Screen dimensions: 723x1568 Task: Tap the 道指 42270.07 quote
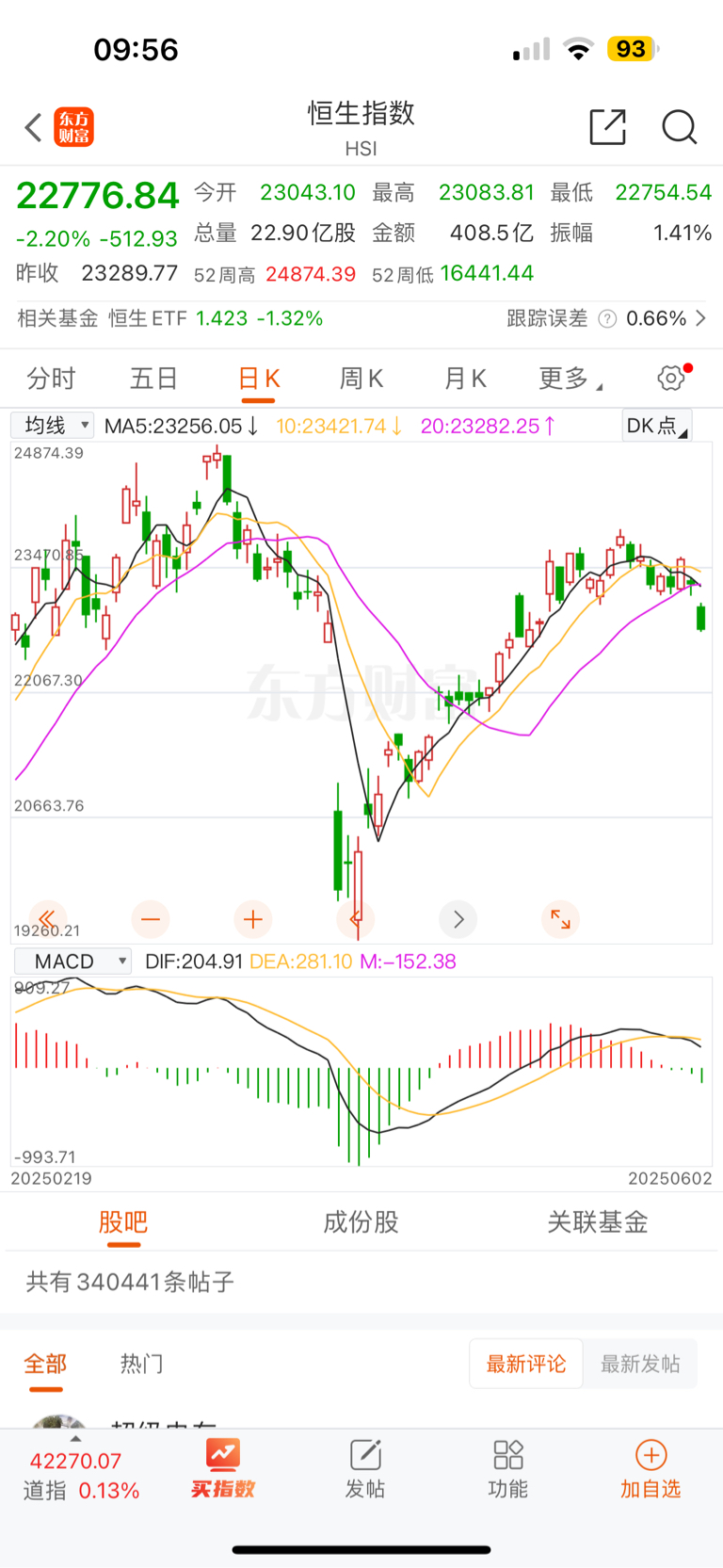(81, 1475)
